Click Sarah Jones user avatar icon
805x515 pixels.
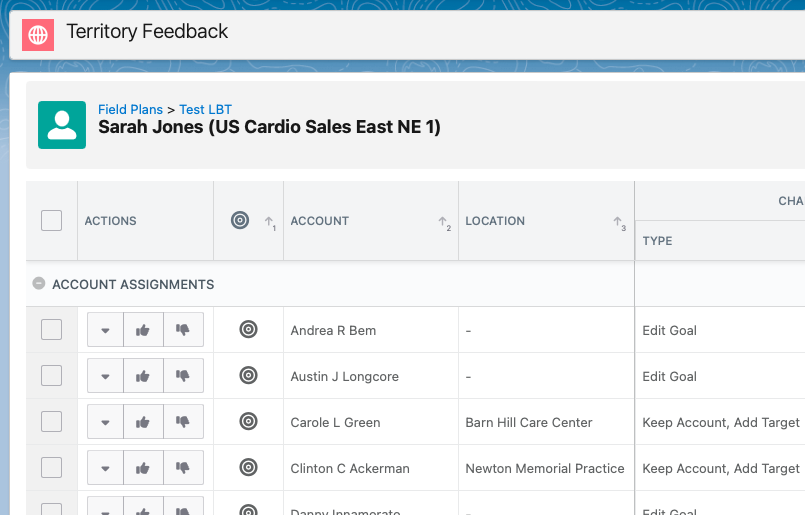tap(62, 125)
